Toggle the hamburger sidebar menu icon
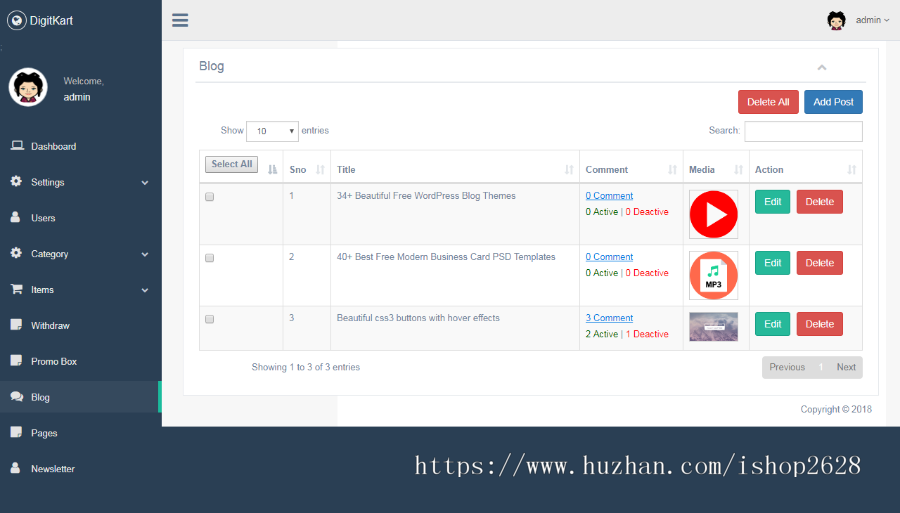Image resolution: width=900 pixels, height=513 pixels. click(180, 21)
